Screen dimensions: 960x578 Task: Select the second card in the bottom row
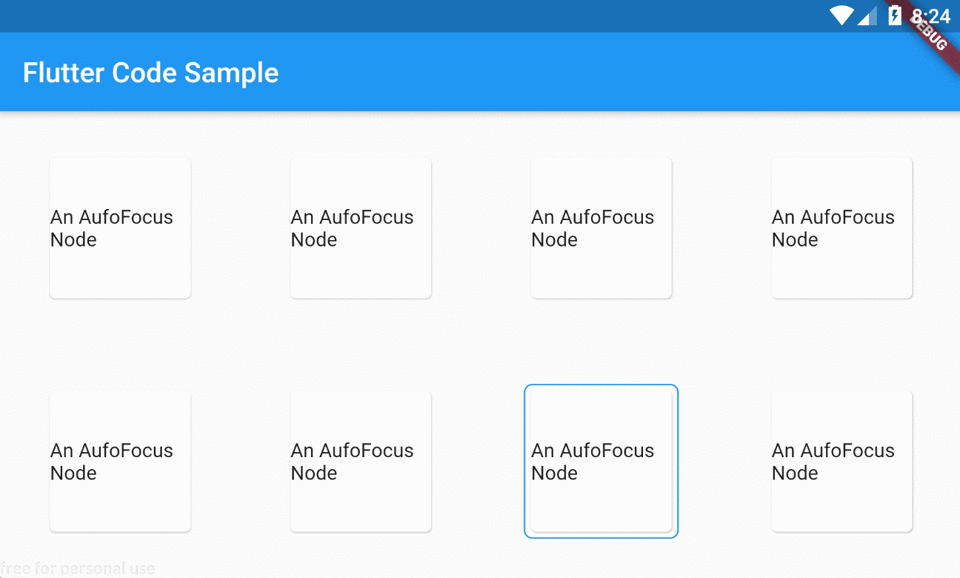click(x=361, y=461)
